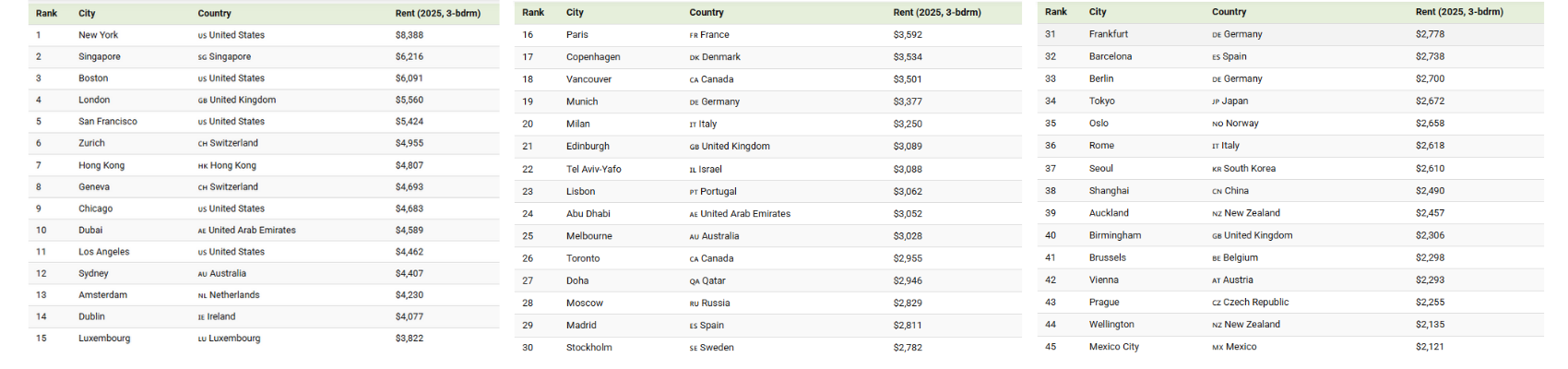Viewport: 1568px width, 369px height.
Task: Click the Luxembourg city name at rank 15
Action: pos(104,339)
